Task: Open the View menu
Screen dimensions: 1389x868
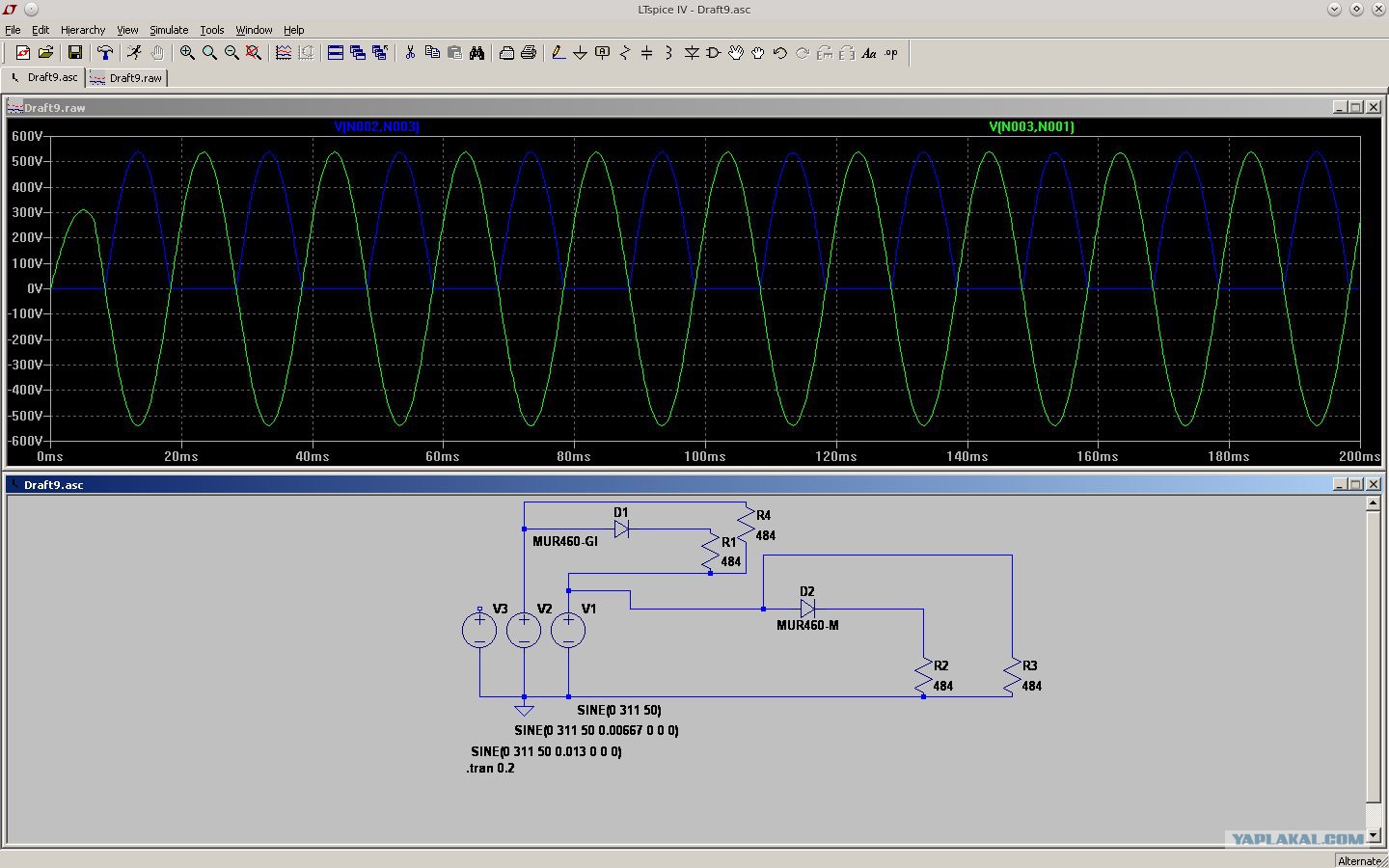Action: pos(127,30)
